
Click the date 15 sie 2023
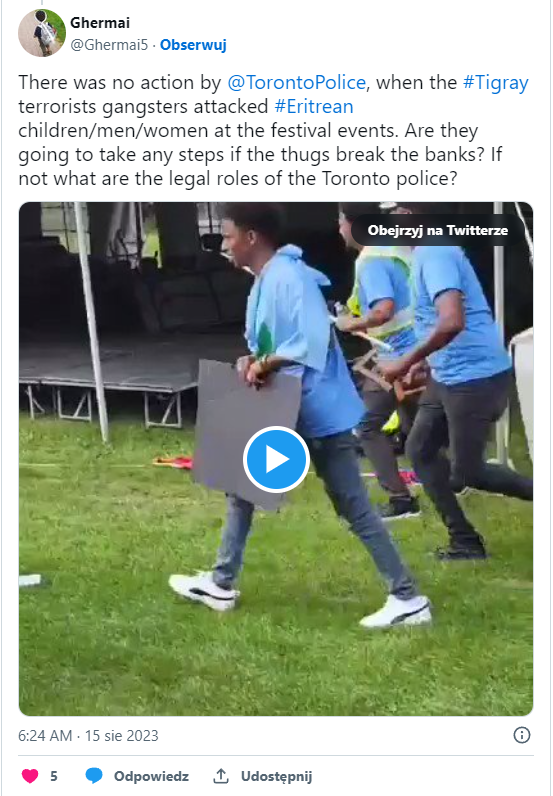[x=121, y=736]
